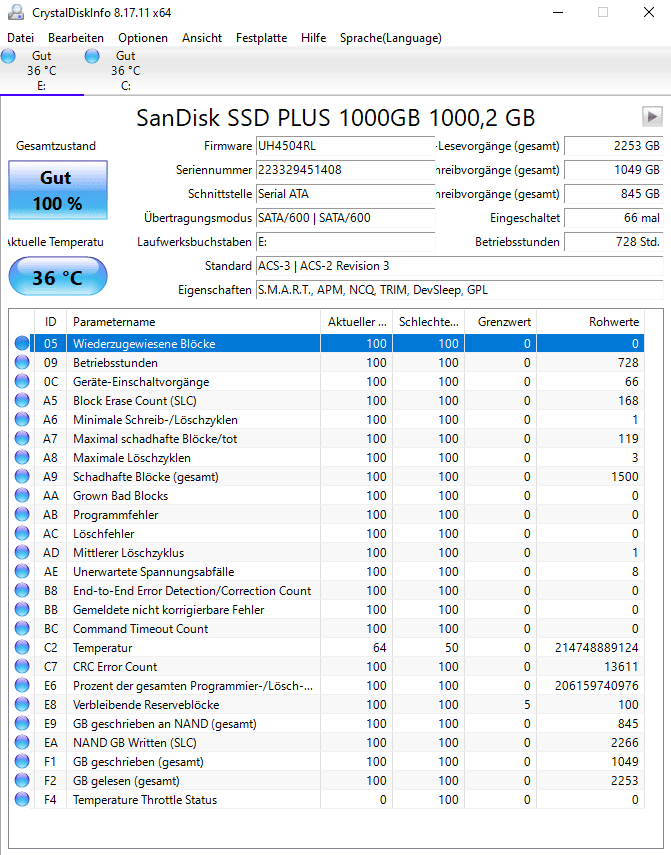
Task: Click status orb of Schadhafte Blöcke (gesamt) row
Action: tap(22, 476)
